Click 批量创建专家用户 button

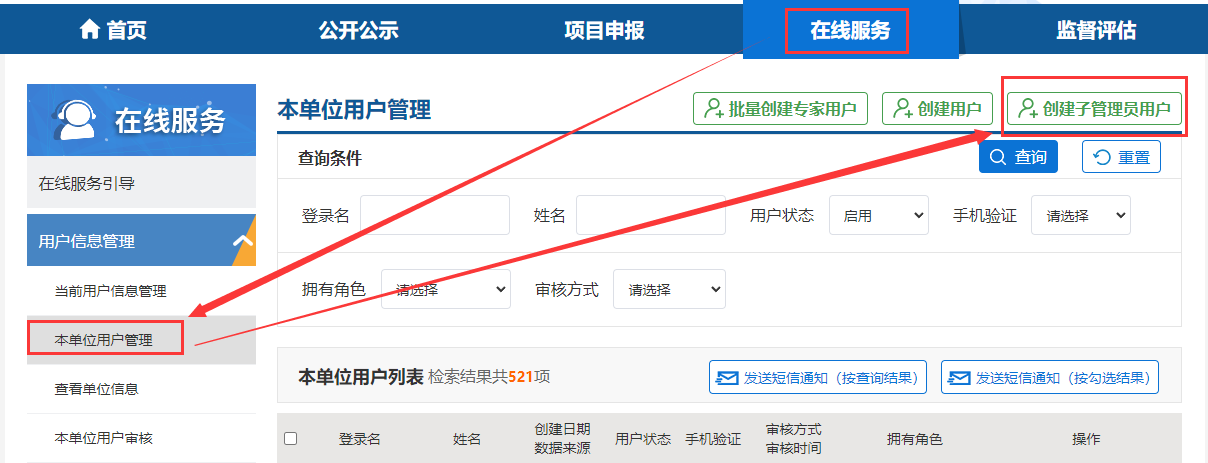click(x=780, y=109)
